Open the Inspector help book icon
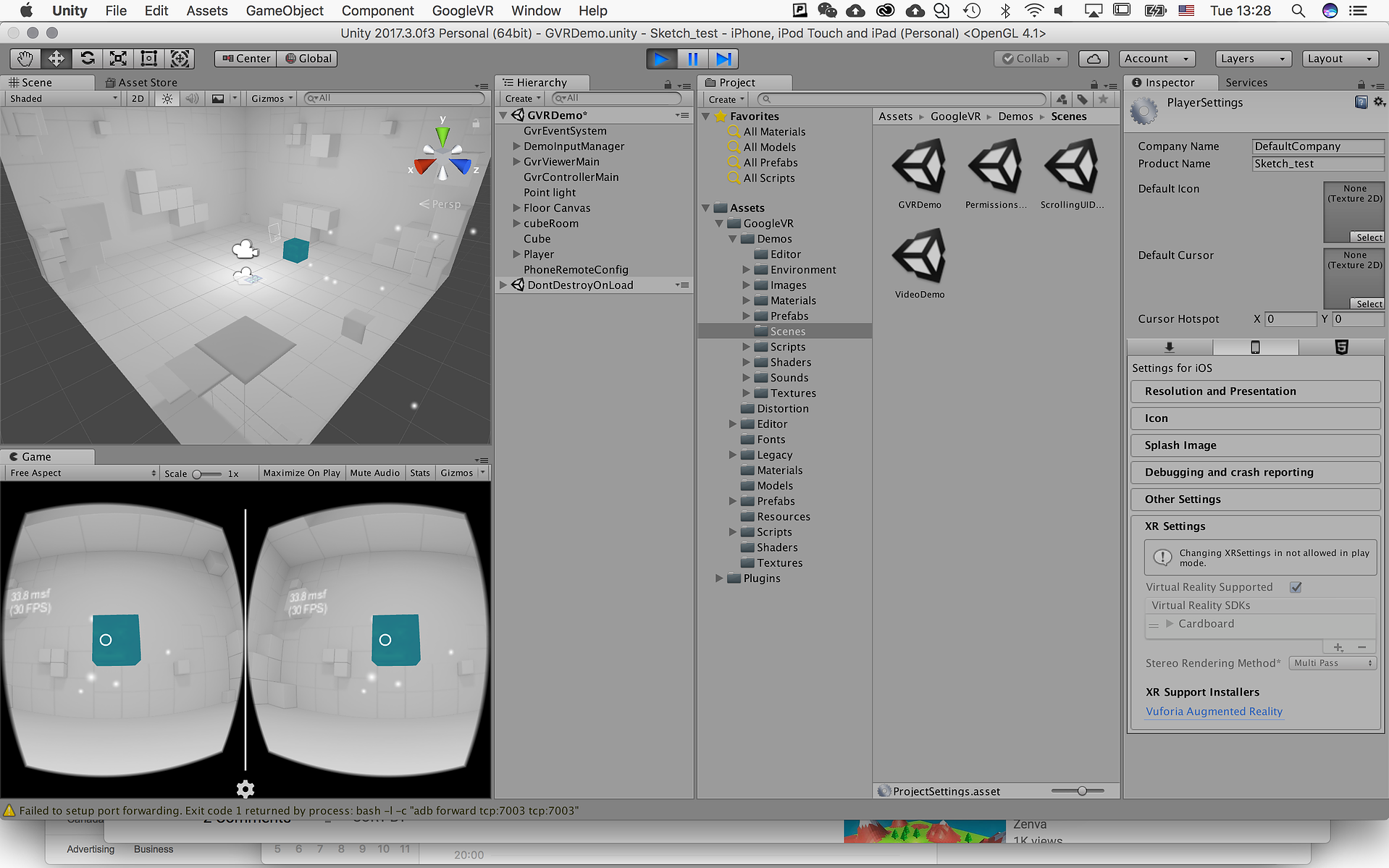1389x868 pixels. [1361, 103]
